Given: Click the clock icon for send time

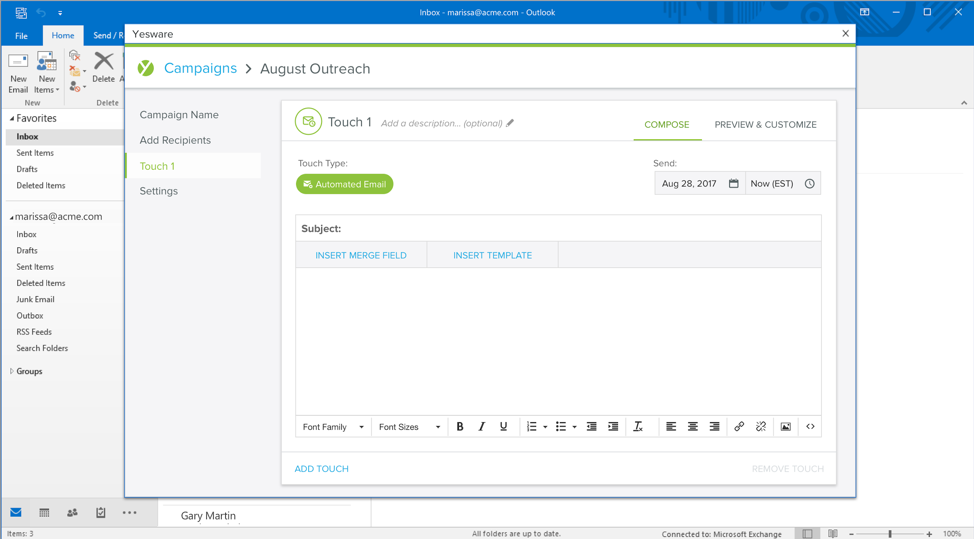Looking at the screenshot, I should [x=809, y=184].
